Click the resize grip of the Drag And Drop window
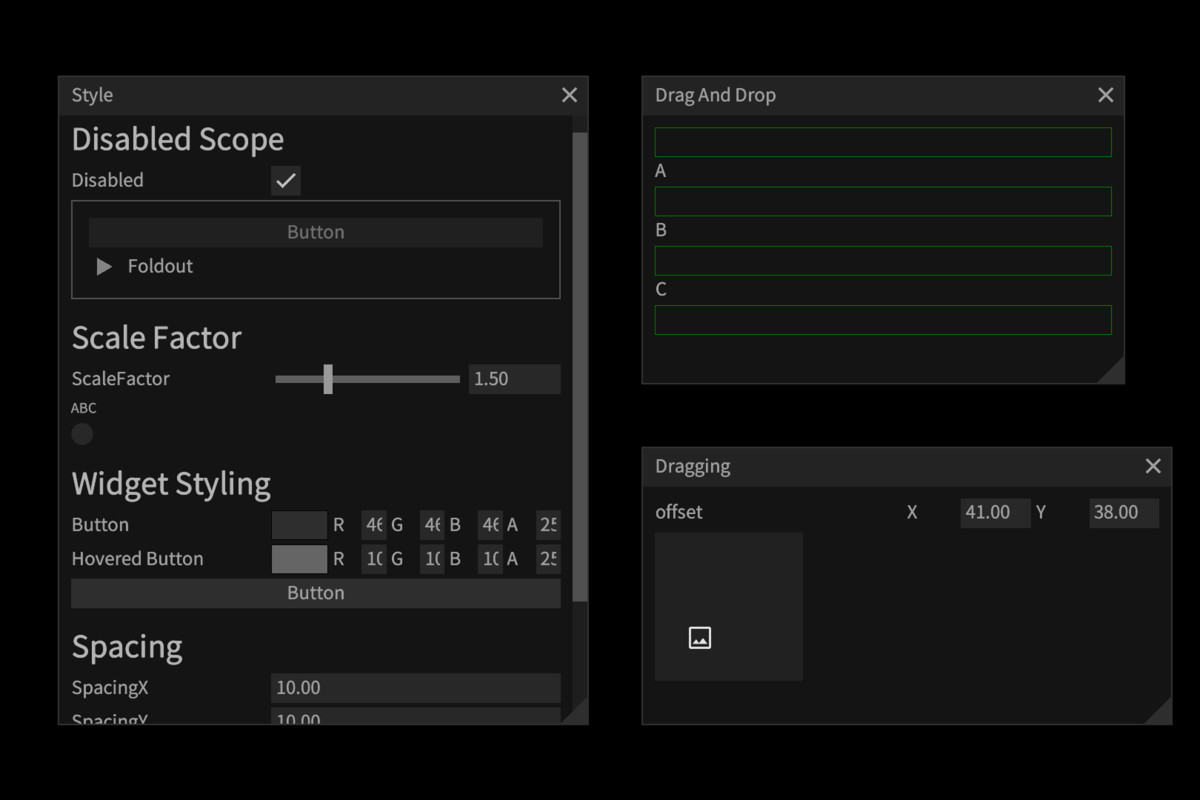 (1112, 371)
